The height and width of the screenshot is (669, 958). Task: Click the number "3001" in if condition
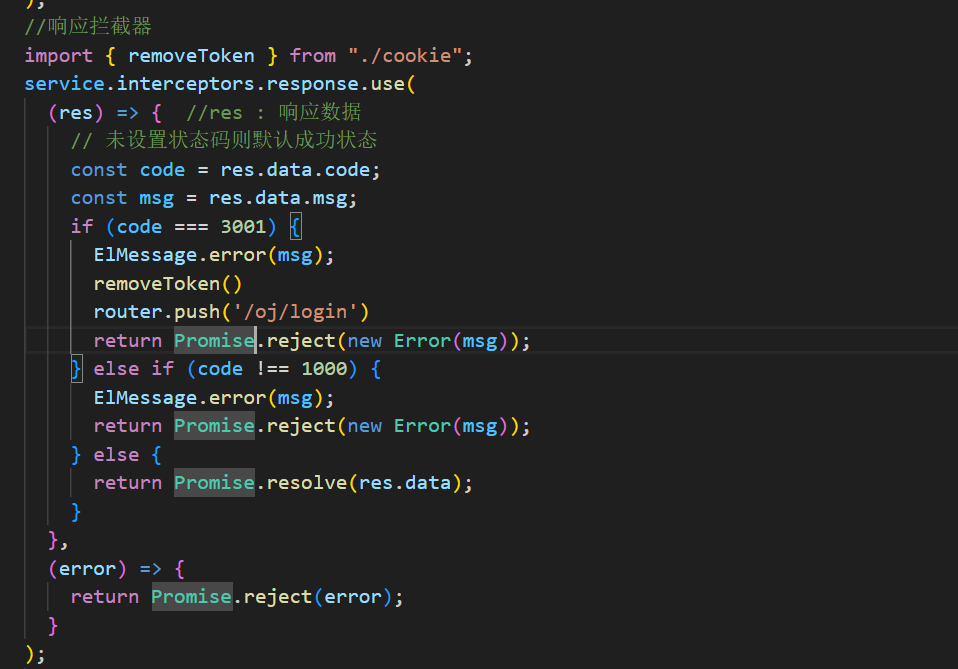[x=243, y=227]
